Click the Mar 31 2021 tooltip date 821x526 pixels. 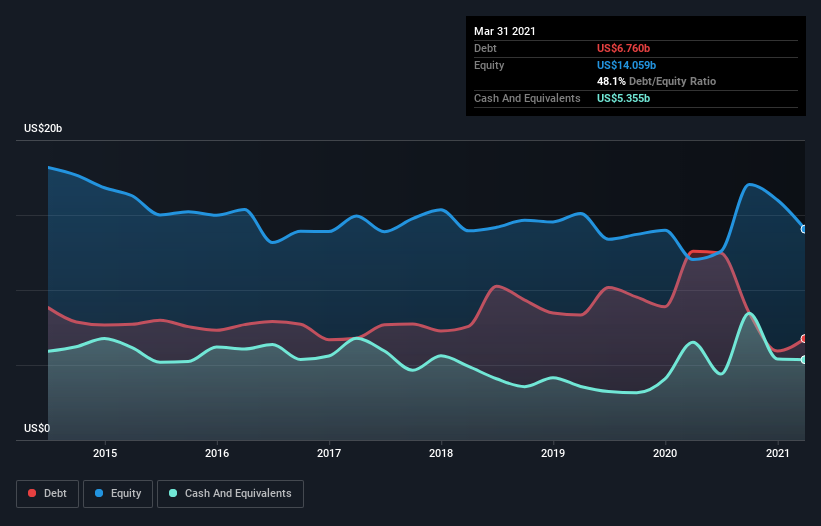tap(505, 31)
